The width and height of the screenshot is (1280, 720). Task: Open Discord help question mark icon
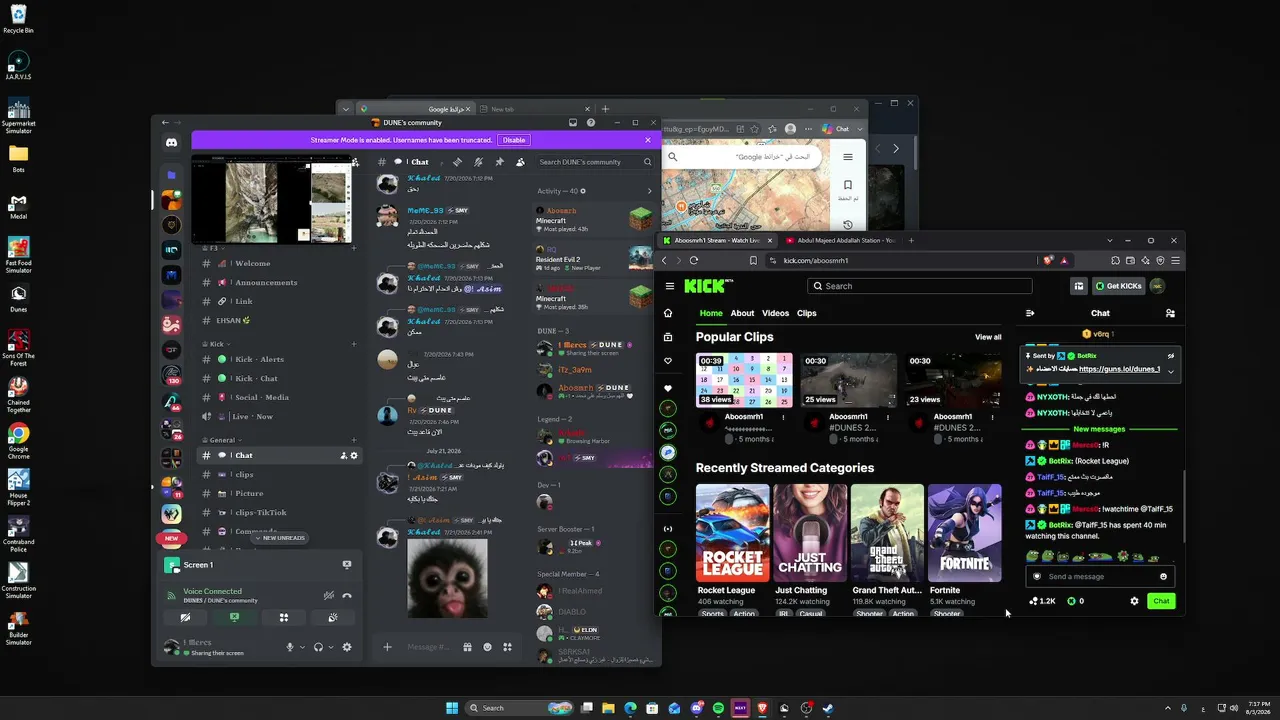pos(591,123)
